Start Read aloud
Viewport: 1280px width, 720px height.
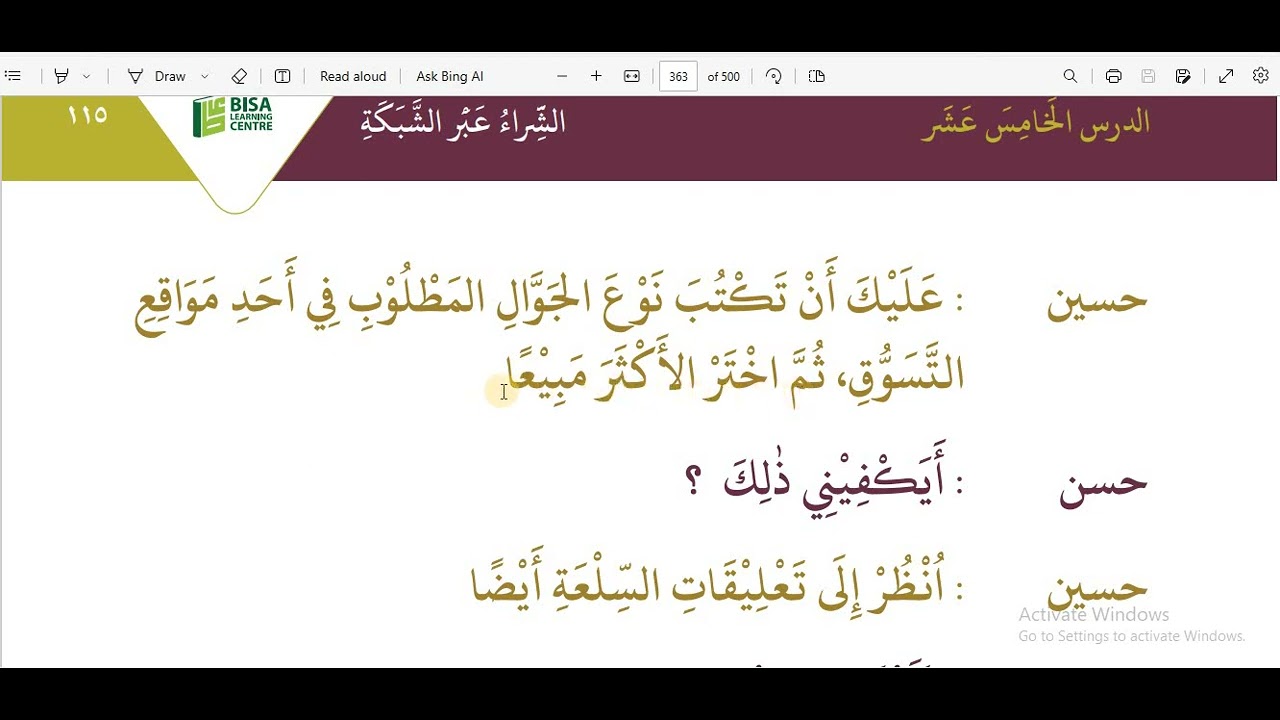[x=353, y=76]
